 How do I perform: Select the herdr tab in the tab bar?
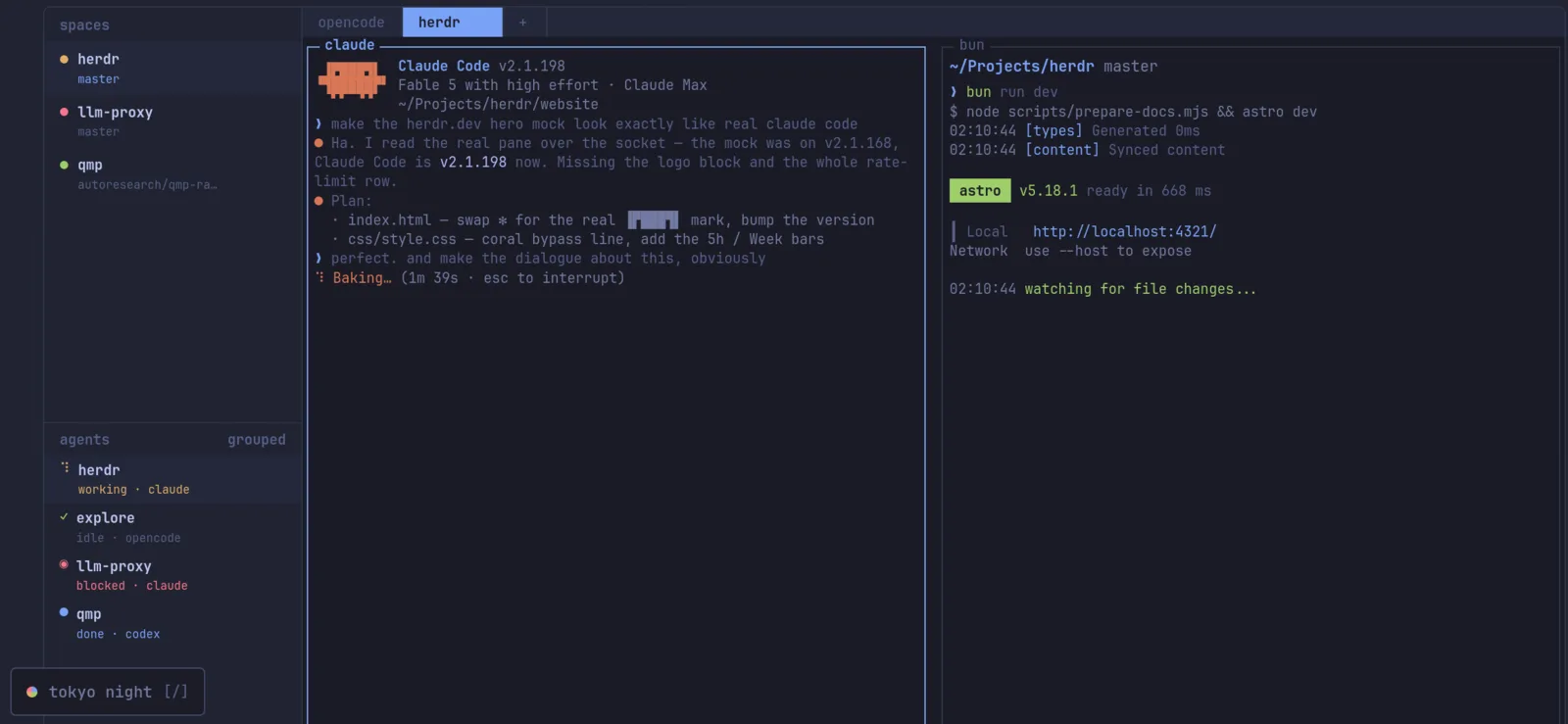point(452,22)
